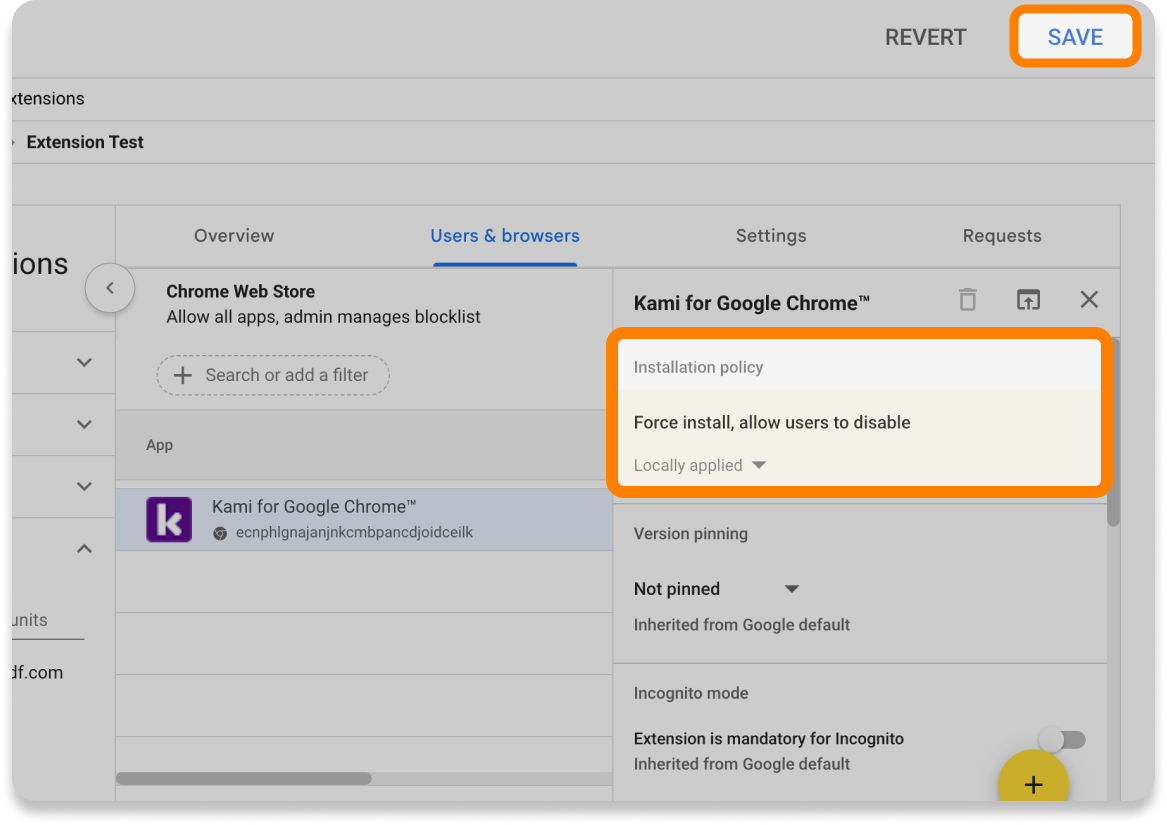The image size is (1167, 825).
Task: Delete Kami extension with the trash icon
Action: 968,299
